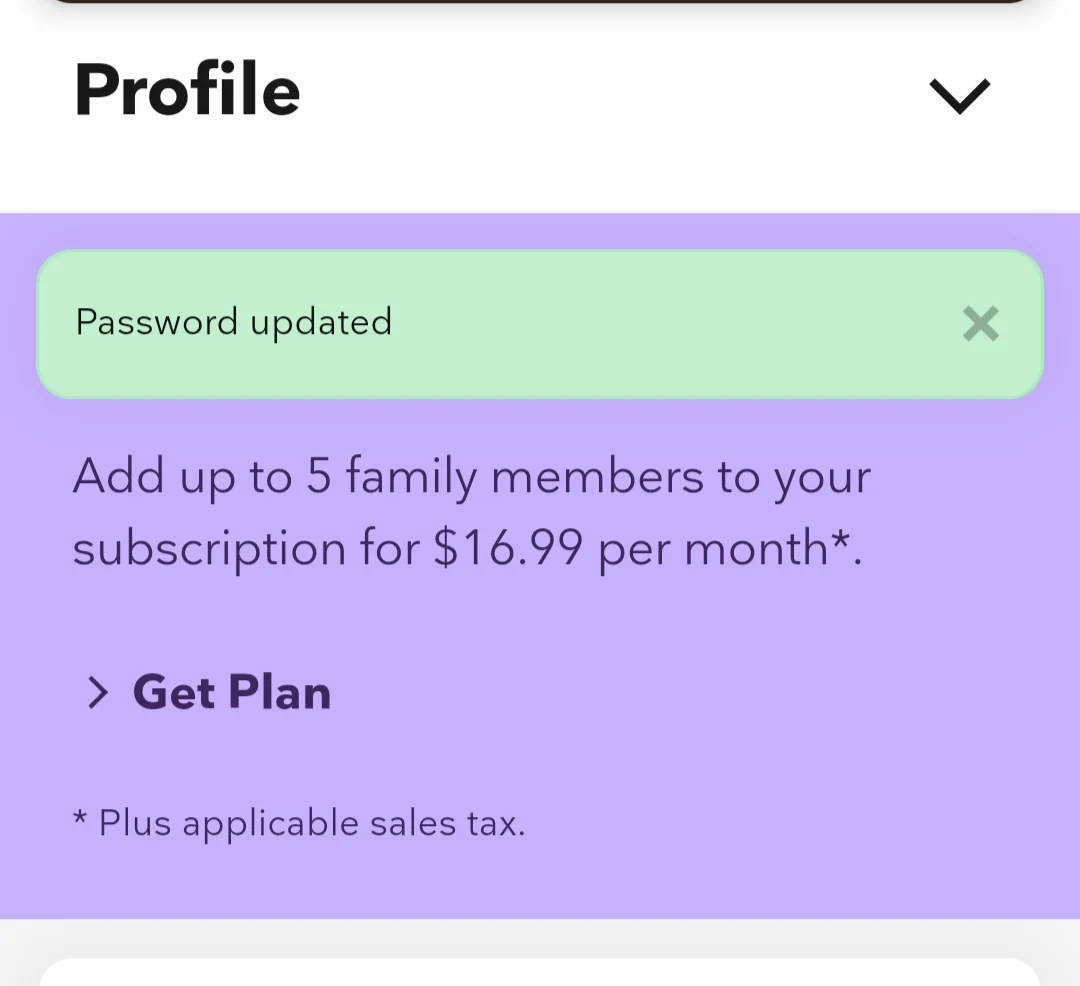
Task: Select the $16.99 per month price
Action: point(630,549)
